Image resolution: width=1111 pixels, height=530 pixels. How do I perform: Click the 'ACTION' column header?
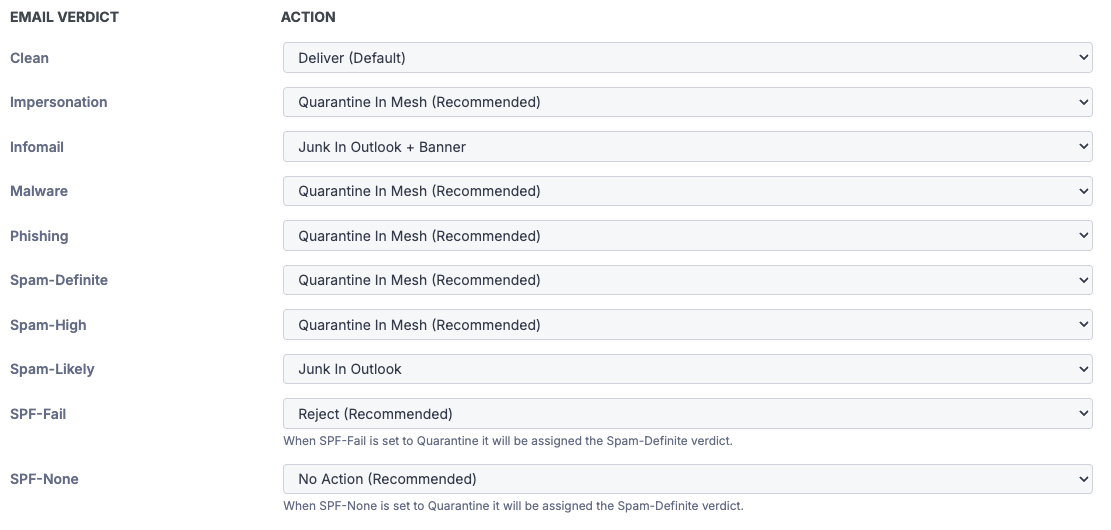coord(308,17)
